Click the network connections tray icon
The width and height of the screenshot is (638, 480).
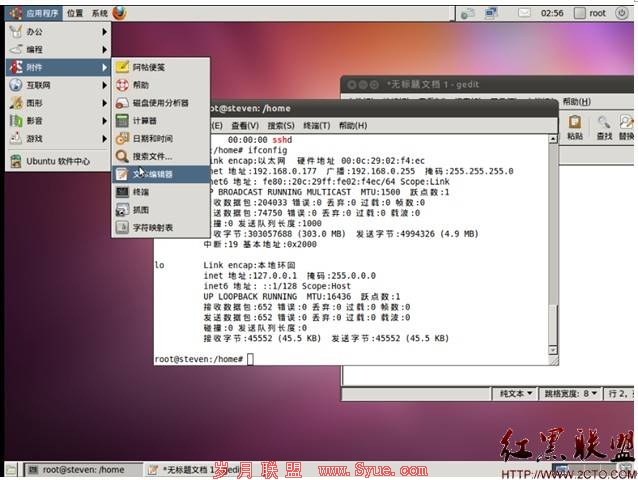click(491, 13)
